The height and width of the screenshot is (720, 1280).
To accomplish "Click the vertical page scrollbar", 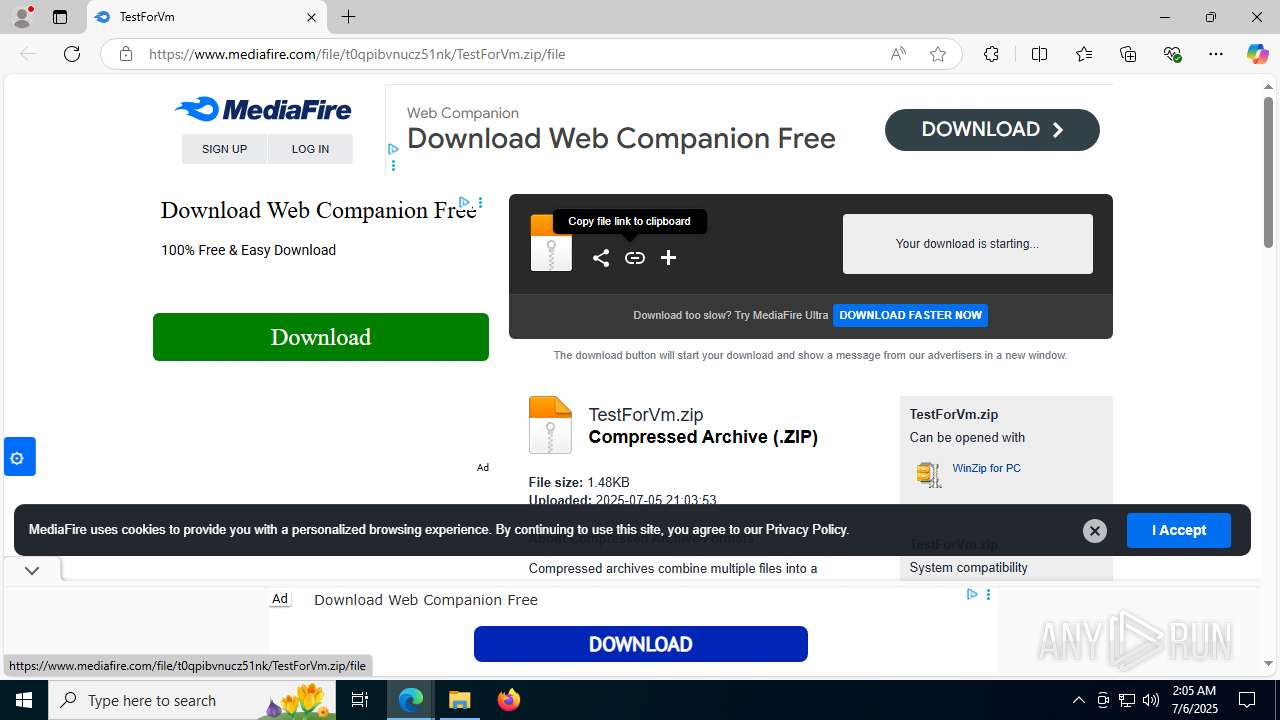I will [1268, 172].
